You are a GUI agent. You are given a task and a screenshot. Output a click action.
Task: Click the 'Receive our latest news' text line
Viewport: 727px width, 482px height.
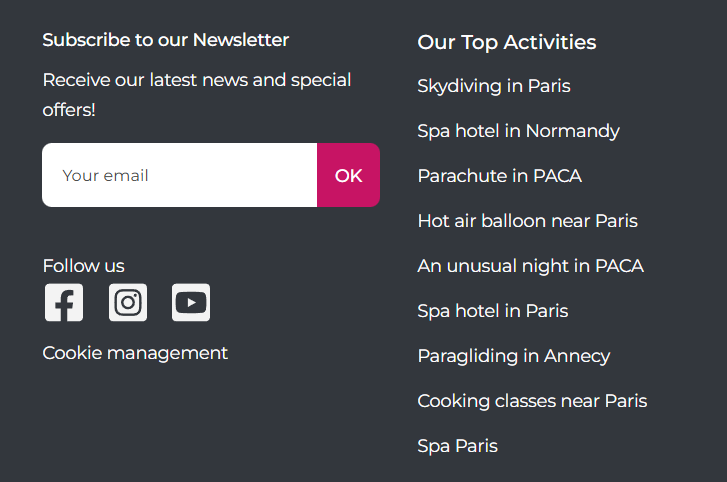tap(196, 80)
